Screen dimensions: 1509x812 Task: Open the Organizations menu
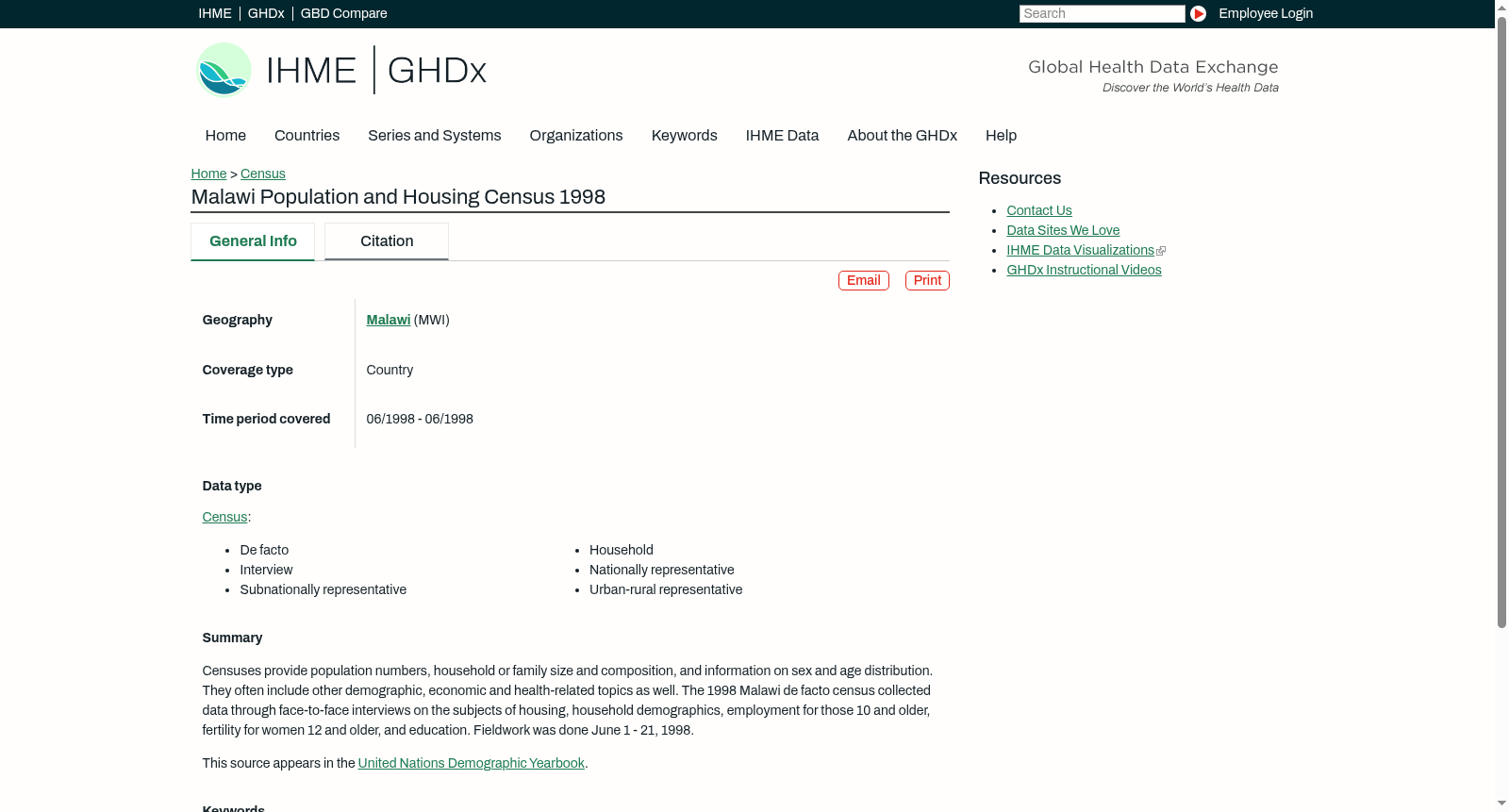[x=576, y=136]
